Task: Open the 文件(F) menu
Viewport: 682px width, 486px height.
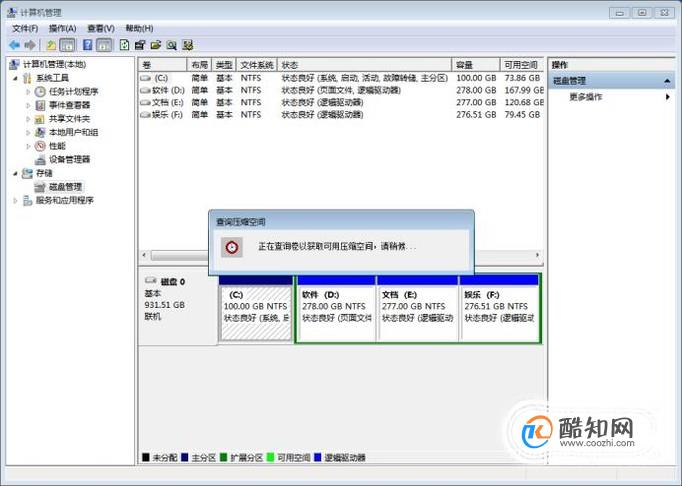Action: [25, 29]
